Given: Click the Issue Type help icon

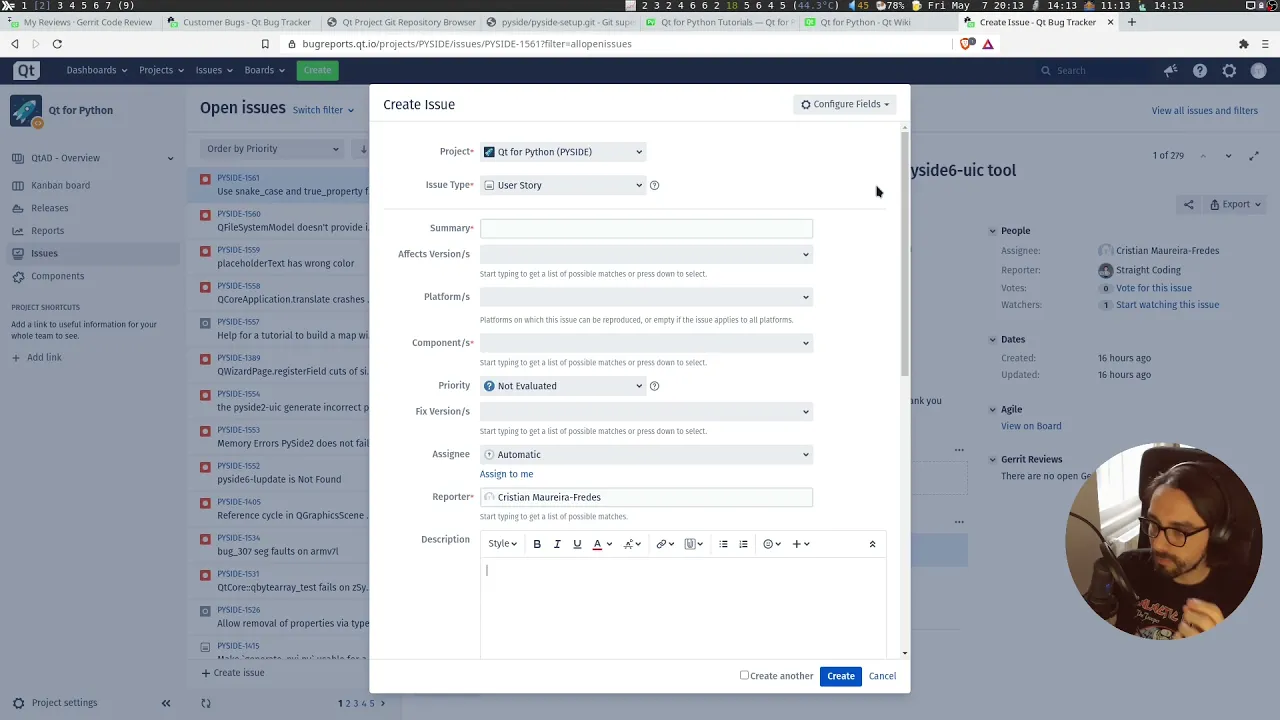Looking at the screenshot, I should [x=654, y=185].
